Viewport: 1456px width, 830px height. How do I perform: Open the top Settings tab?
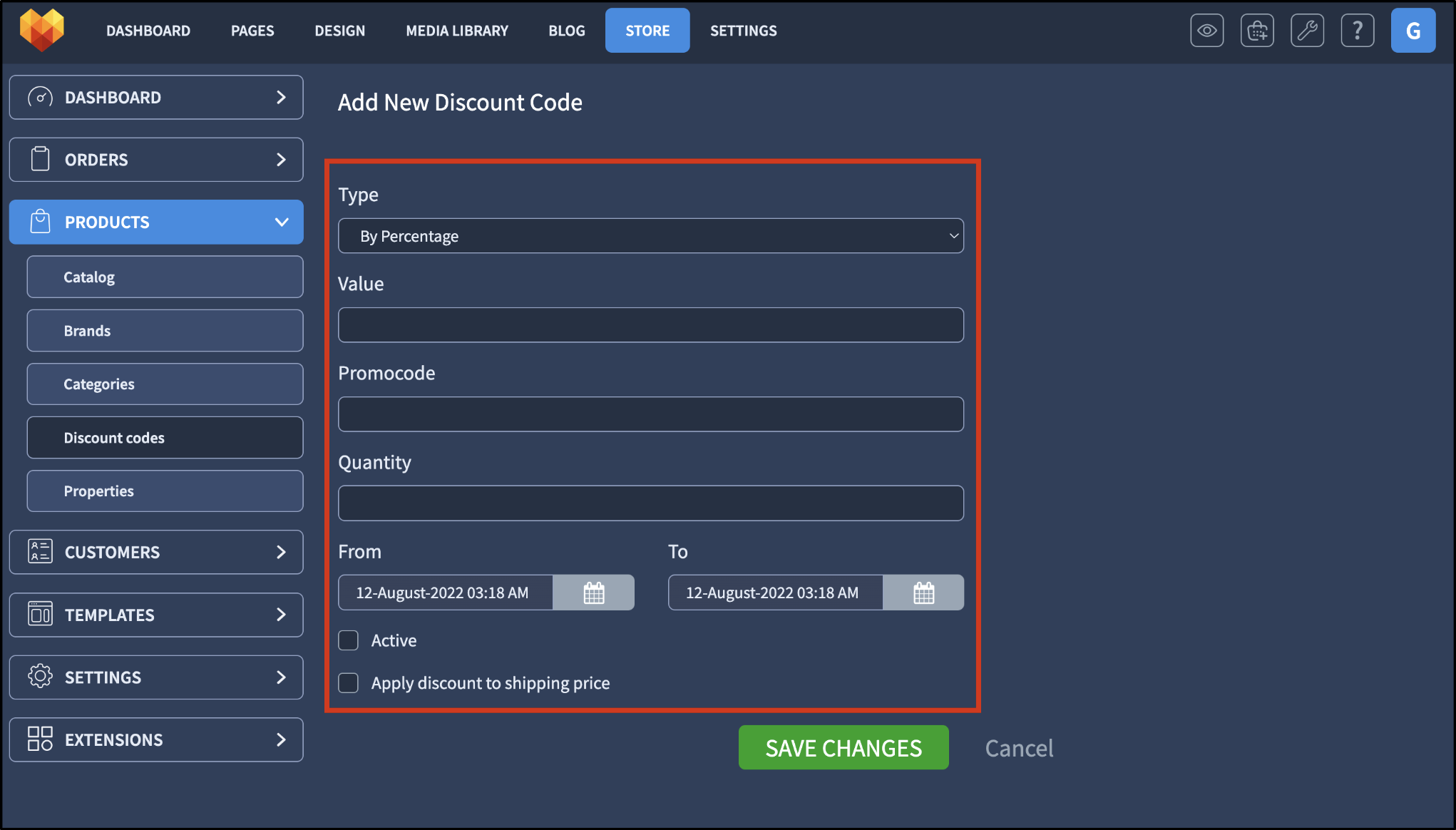744,31
